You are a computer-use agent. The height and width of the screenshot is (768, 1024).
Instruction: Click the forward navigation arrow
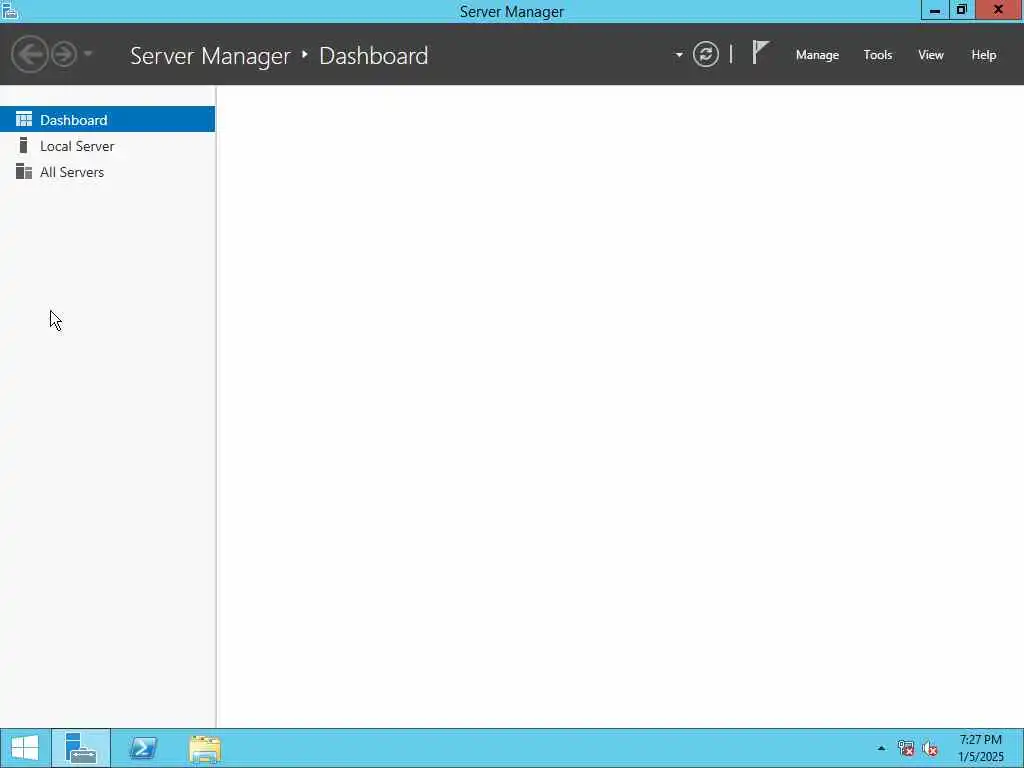point(64,54)
